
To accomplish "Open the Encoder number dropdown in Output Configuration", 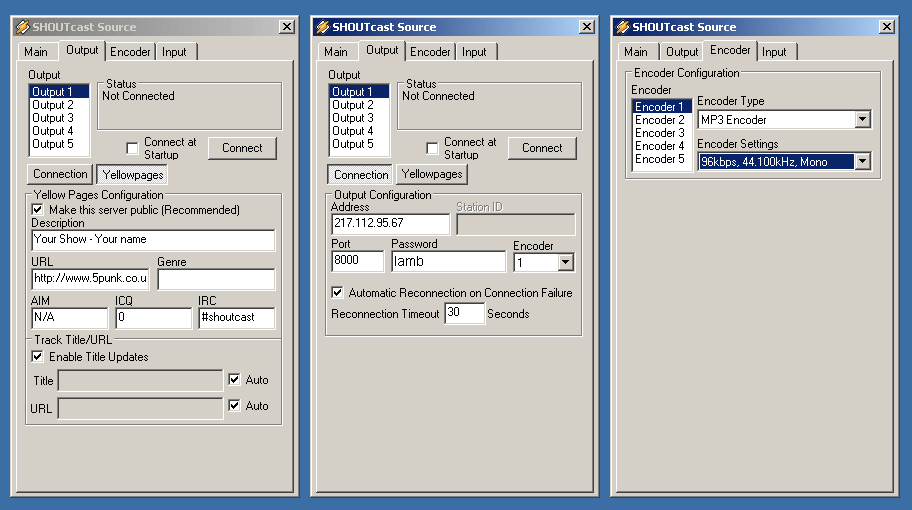I will click(x=565, y=262).
